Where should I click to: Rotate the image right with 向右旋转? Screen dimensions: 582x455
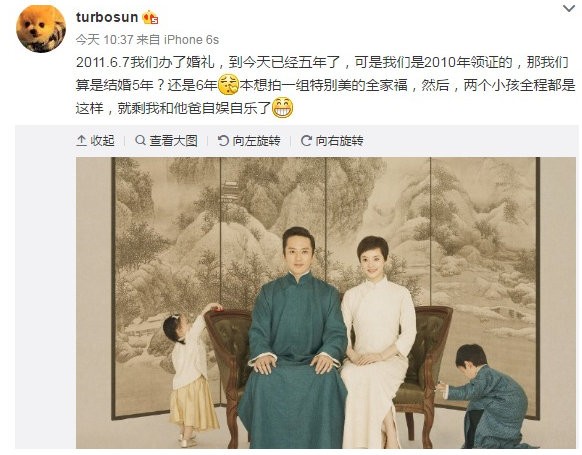[x=332, y=141]
